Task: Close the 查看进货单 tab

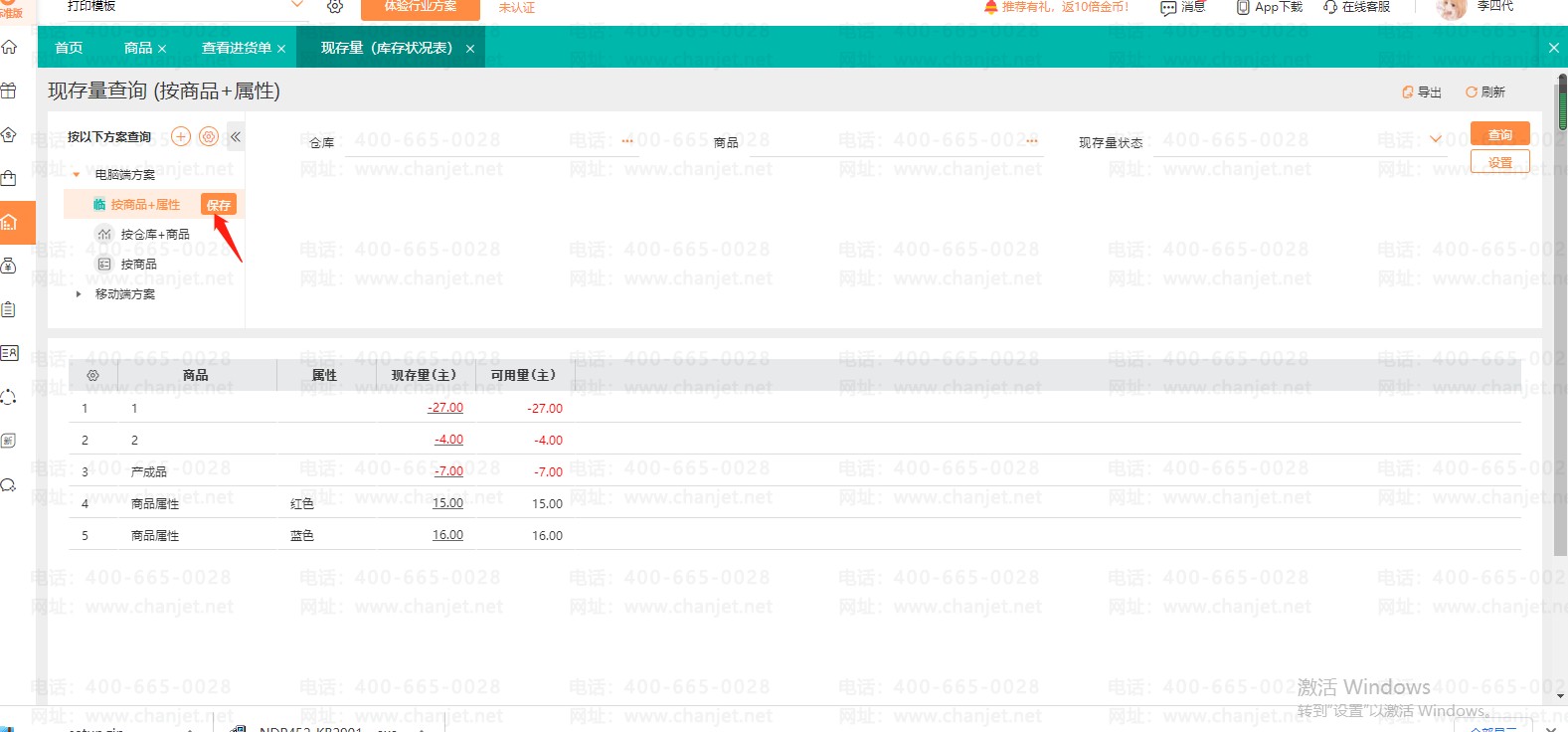Action: [x=281, y=49]
